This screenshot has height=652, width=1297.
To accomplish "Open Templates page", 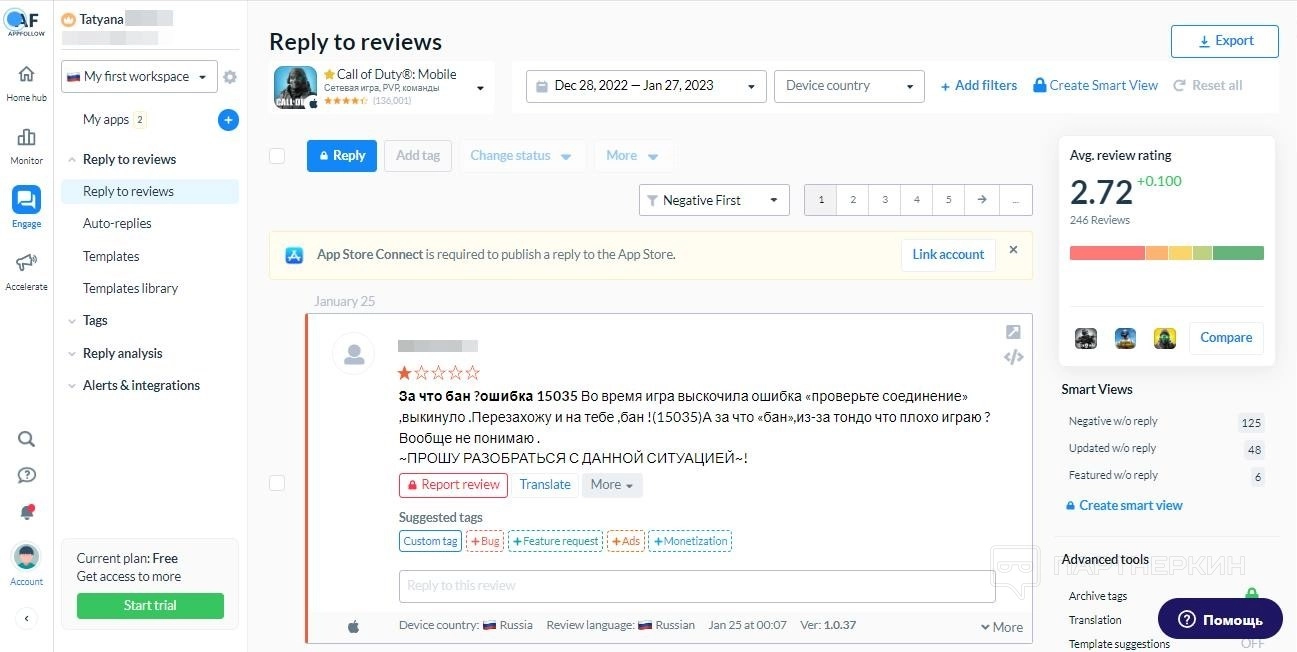I will (x=111, y=256).
